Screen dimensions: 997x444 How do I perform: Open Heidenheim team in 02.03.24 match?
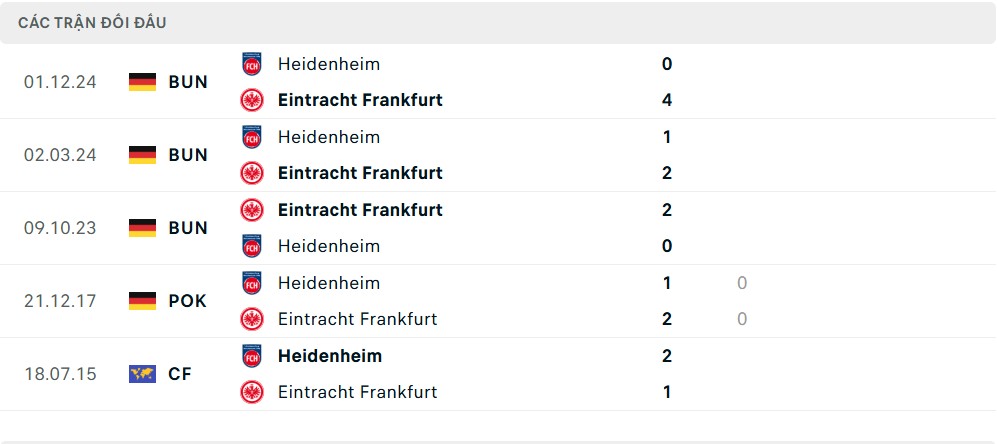329,137
